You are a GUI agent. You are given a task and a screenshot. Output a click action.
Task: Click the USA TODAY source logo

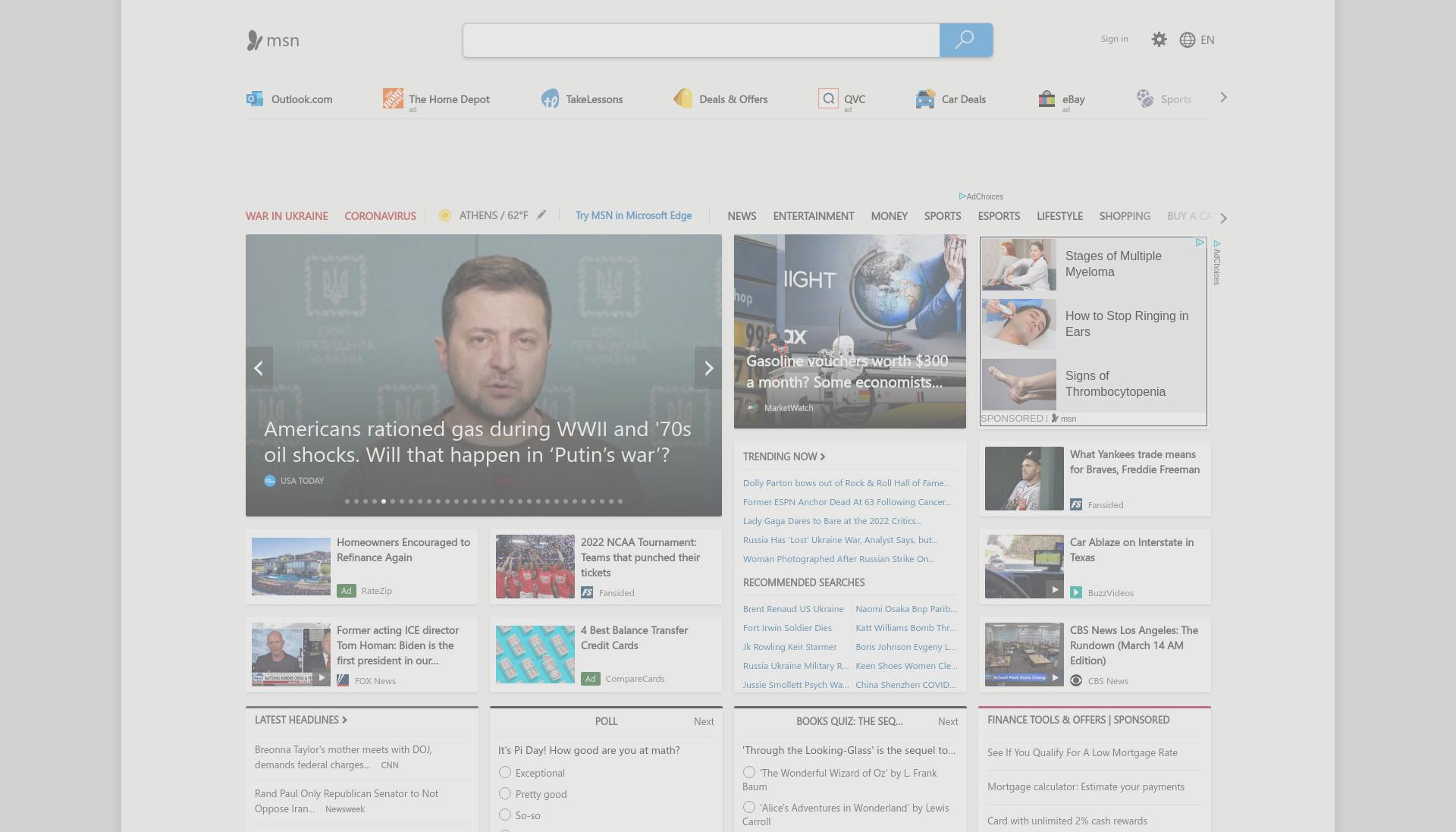(x=269, y=481)
